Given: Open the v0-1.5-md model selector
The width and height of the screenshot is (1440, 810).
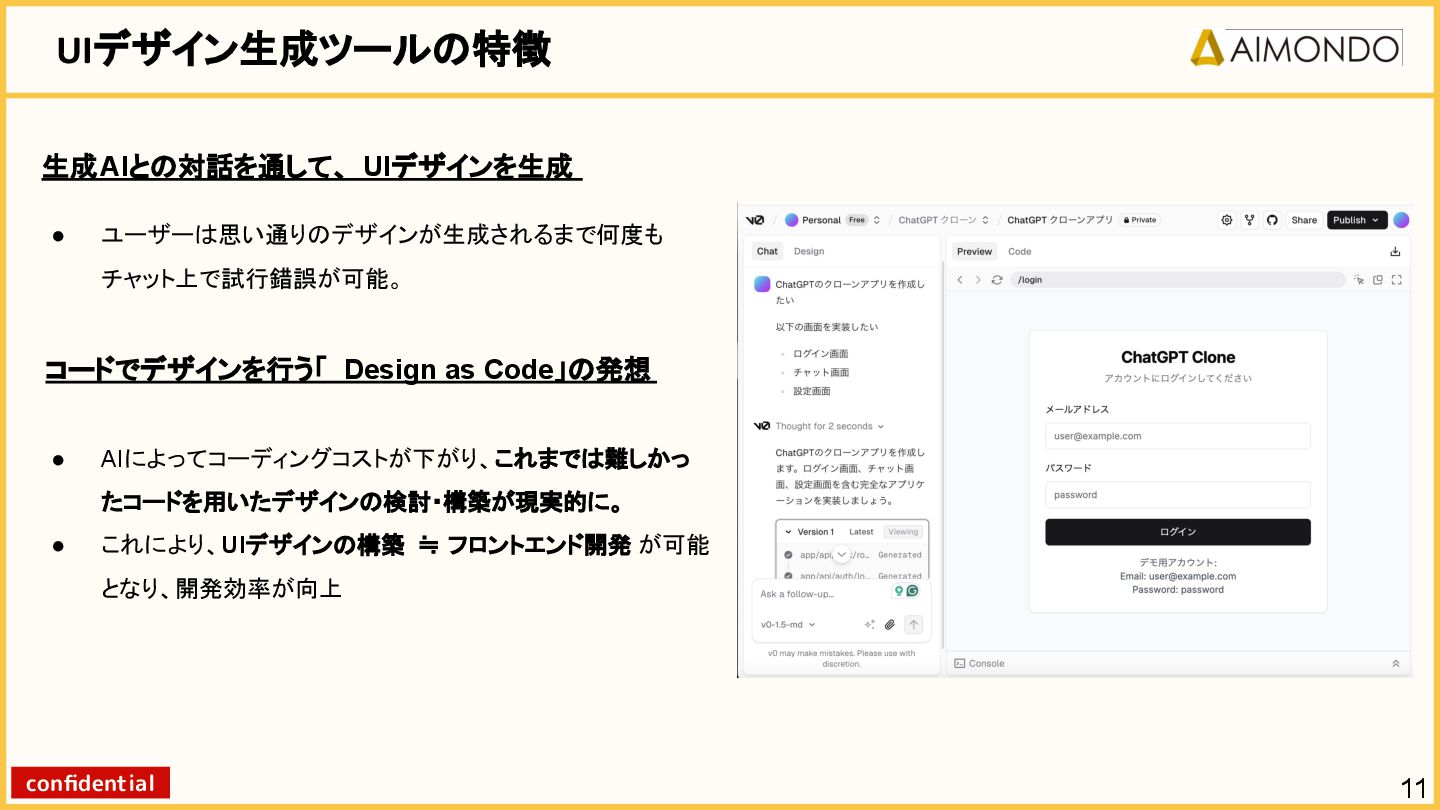Looking at the screenshot, I should click(x=788, y=624).
